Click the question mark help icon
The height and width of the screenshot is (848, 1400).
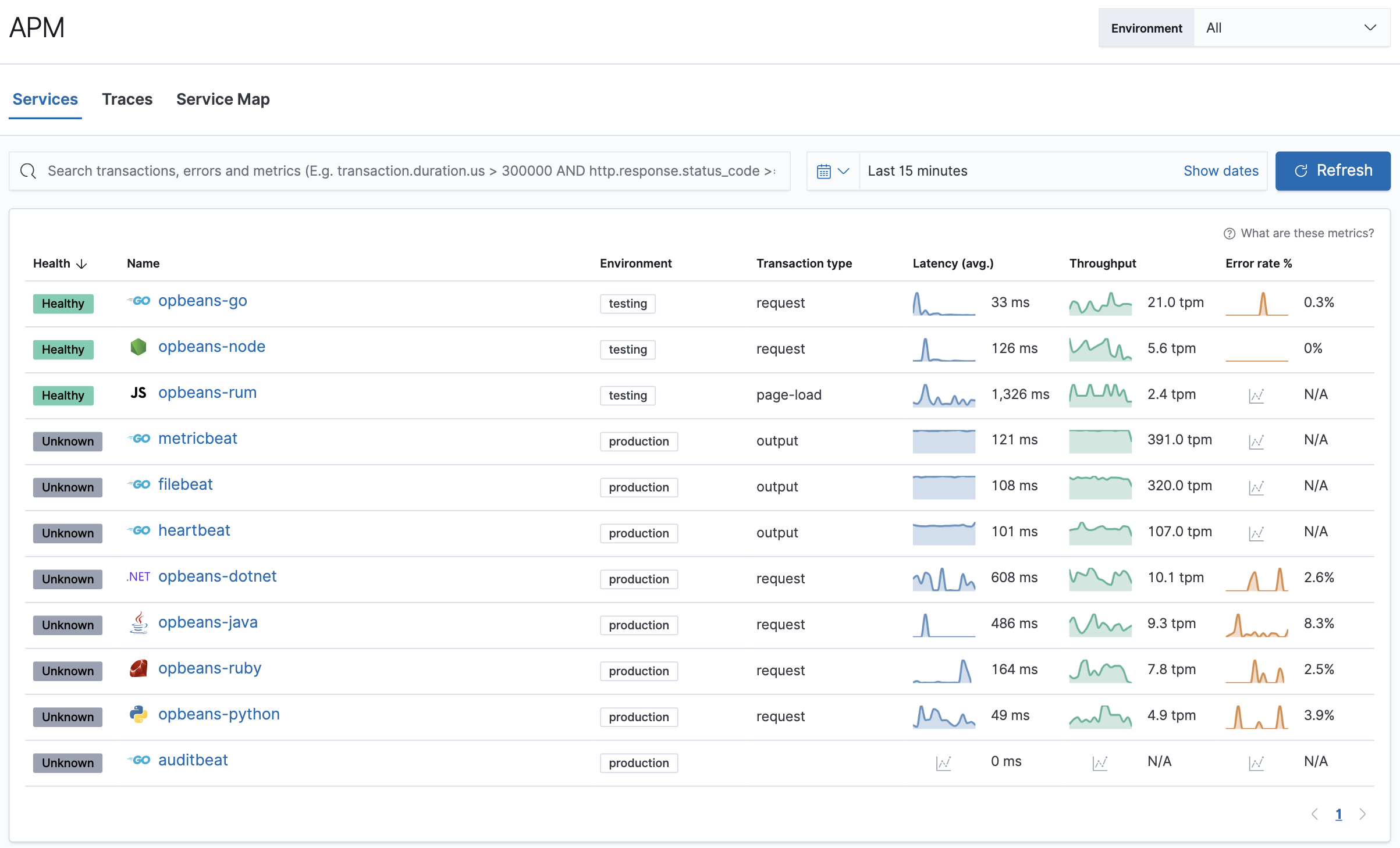click(x=1229, y=233)
